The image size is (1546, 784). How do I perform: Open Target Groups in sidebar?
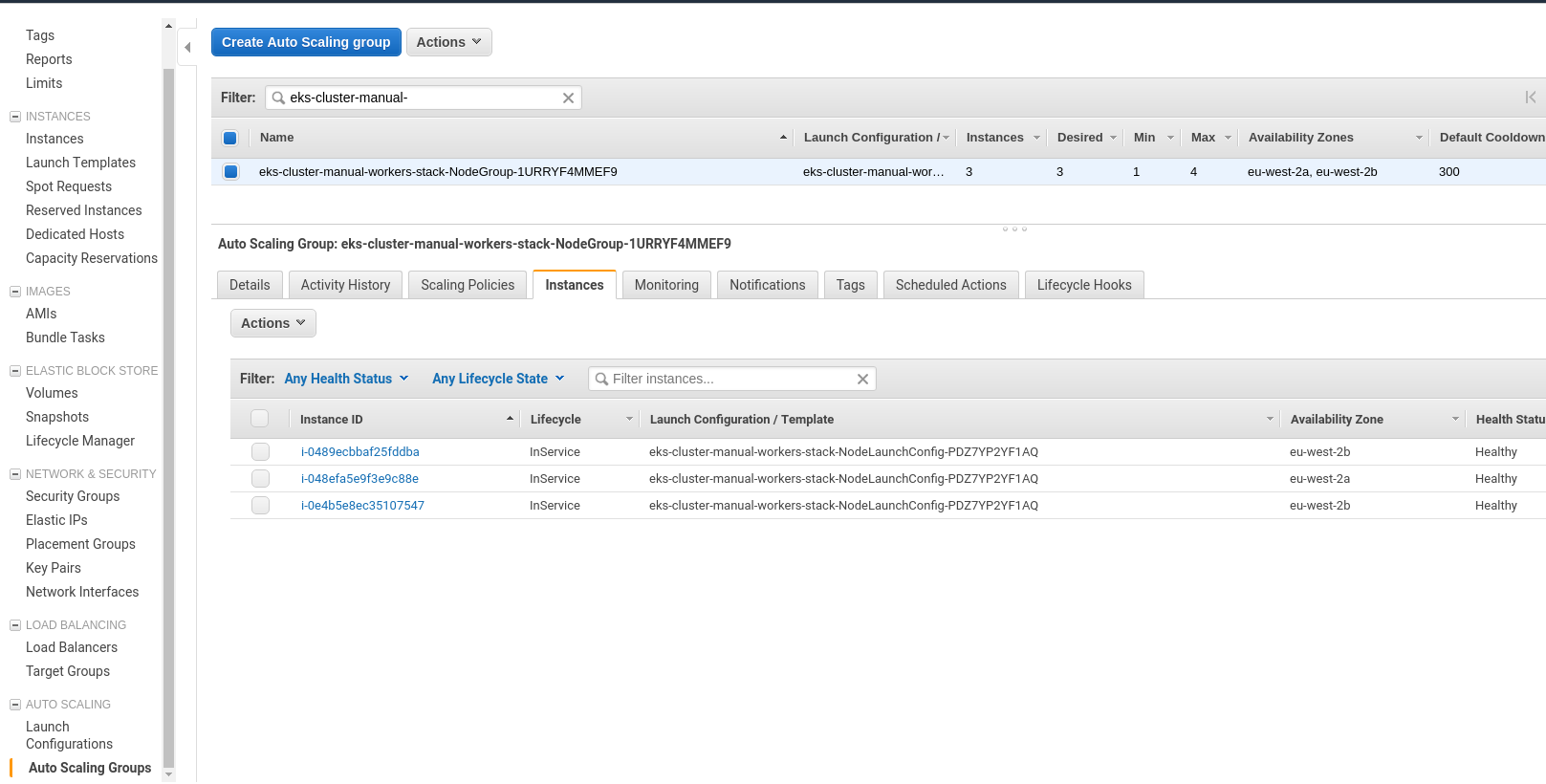click(68, 671)
